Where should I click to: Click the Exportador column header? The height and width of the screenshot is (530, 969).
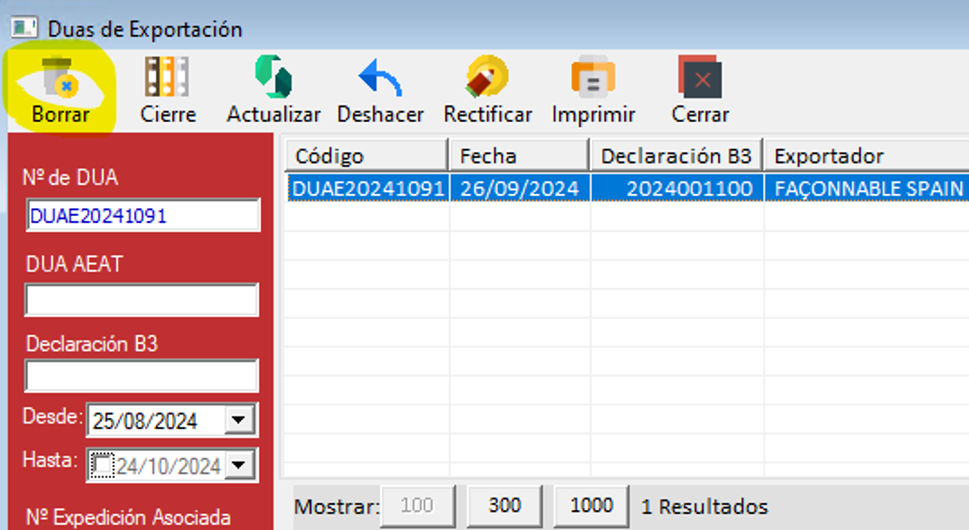[865, 156]
